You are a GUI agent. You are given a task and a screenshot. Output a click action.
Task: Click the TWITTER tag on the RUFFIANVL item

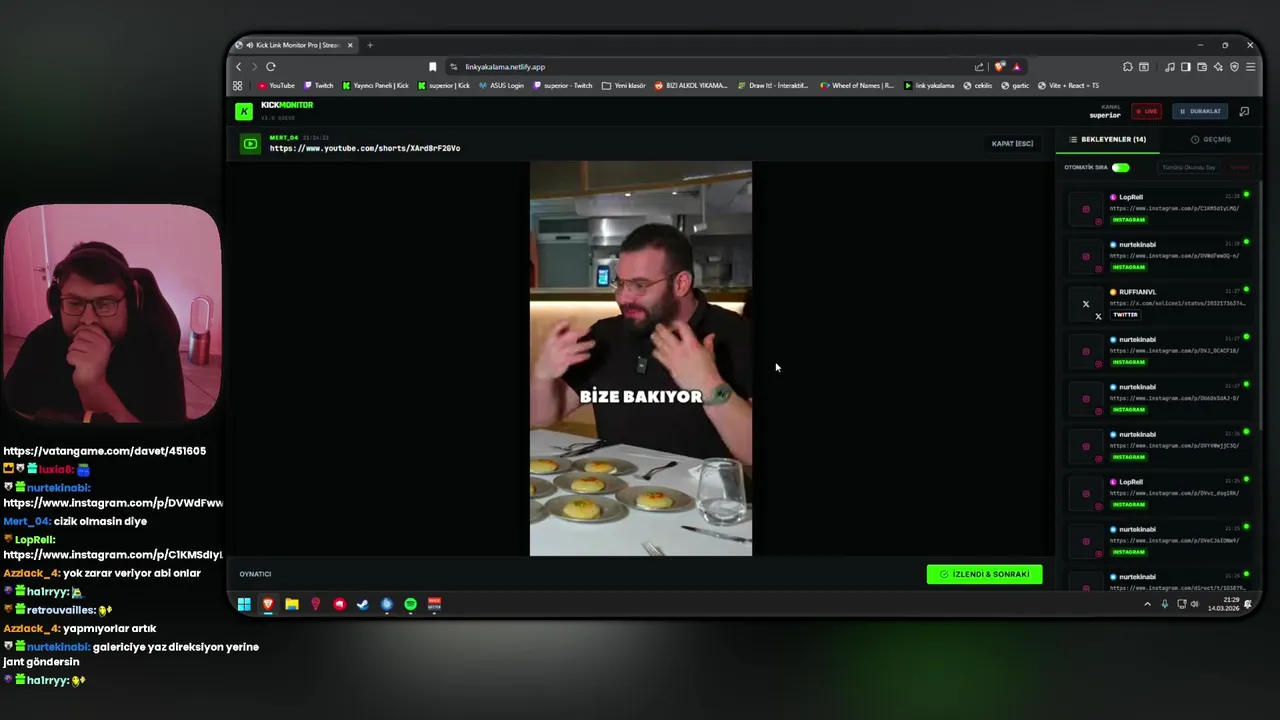[1125, 315]
